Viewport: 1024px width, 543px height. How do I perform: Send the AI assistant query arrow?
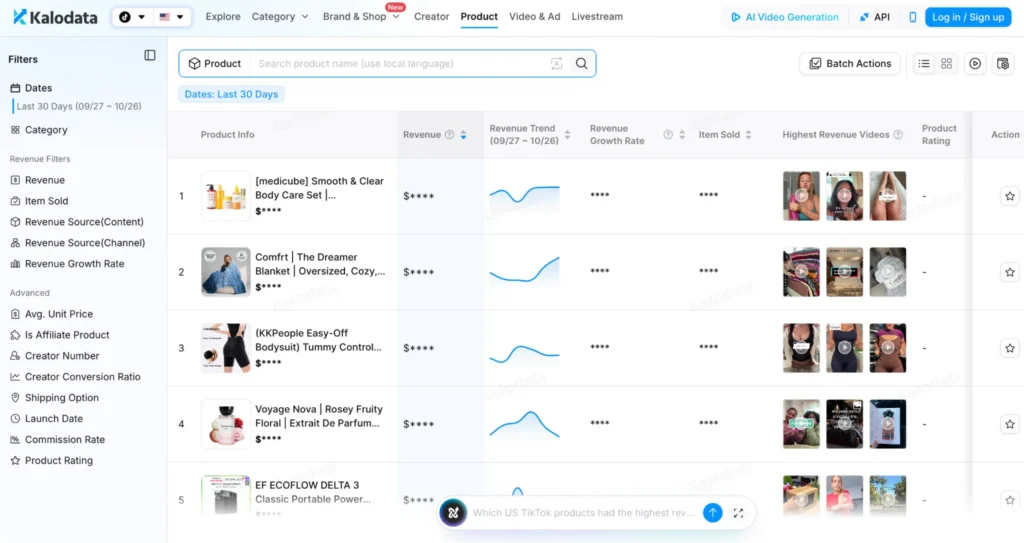pos(712,513)
